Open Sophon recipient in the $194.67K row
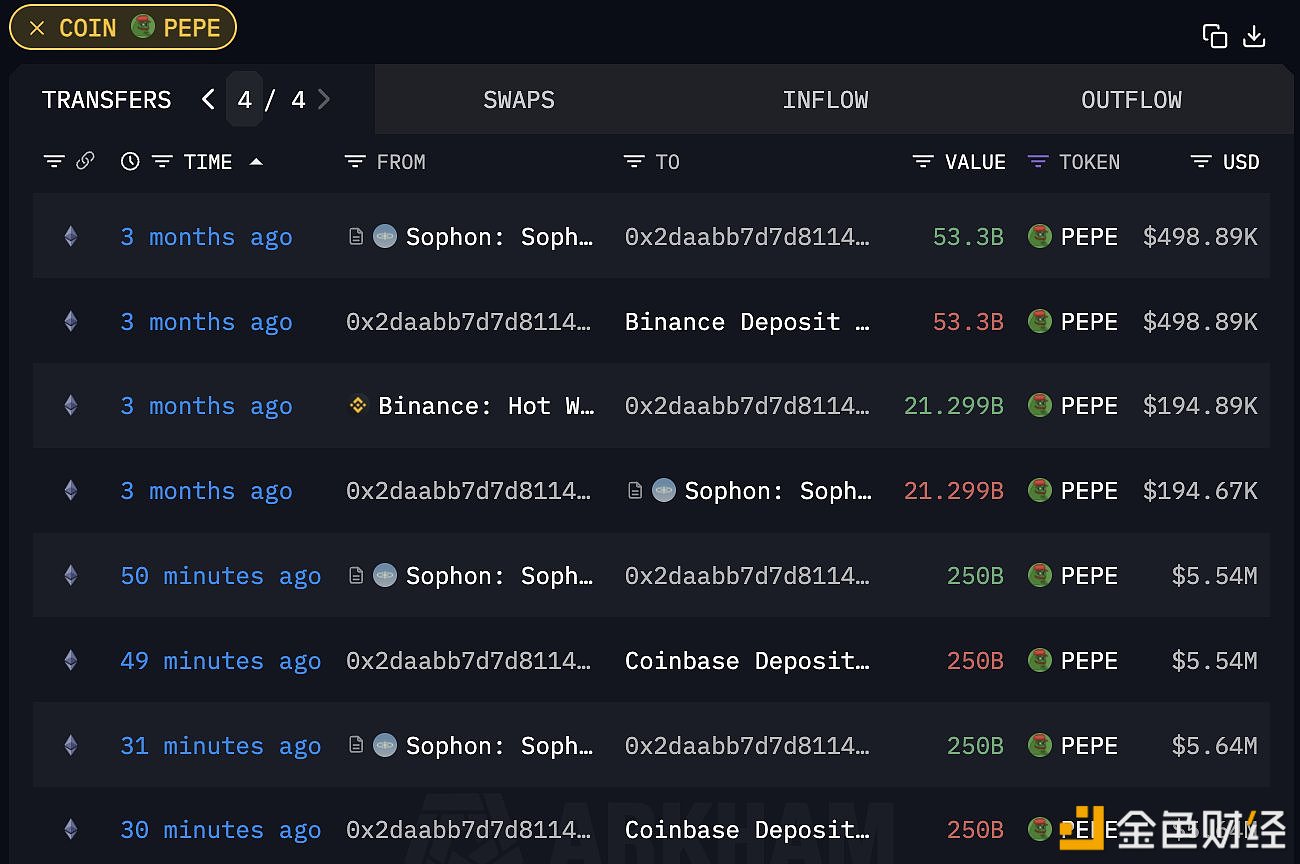 click(778, 491)
